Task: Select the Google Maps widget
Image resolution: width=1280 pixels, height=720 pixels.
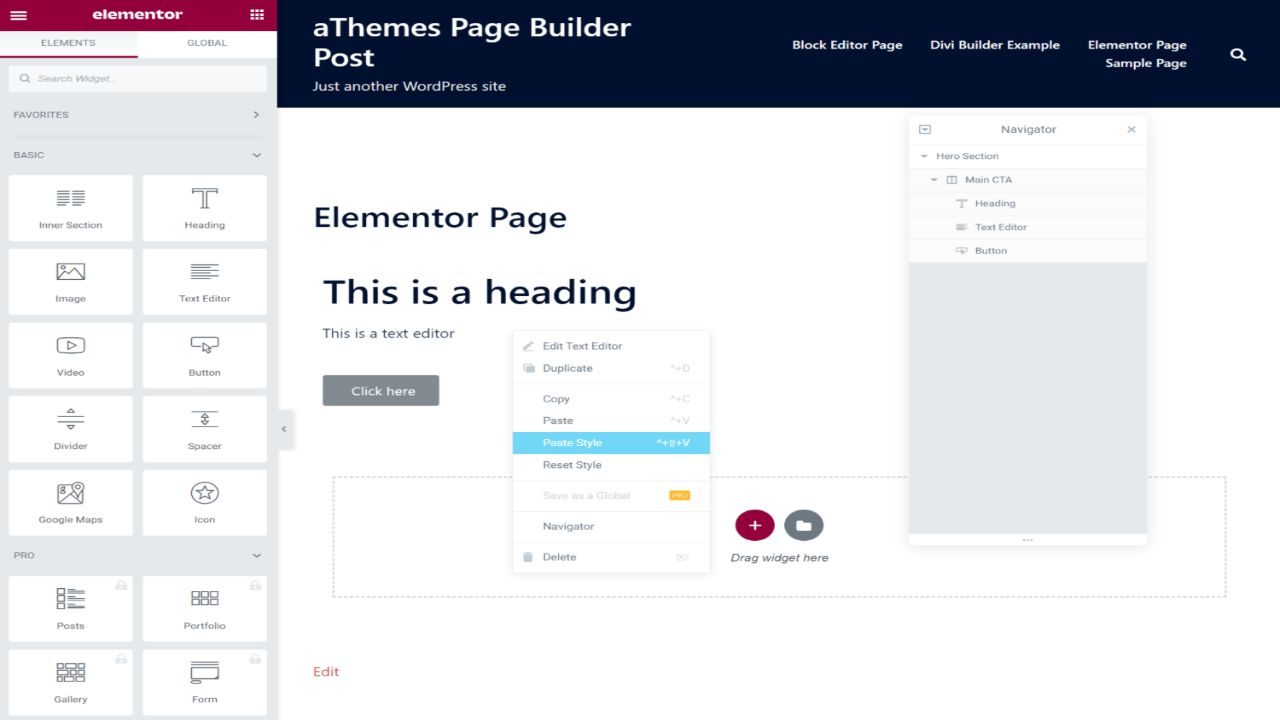Action: 71,503
